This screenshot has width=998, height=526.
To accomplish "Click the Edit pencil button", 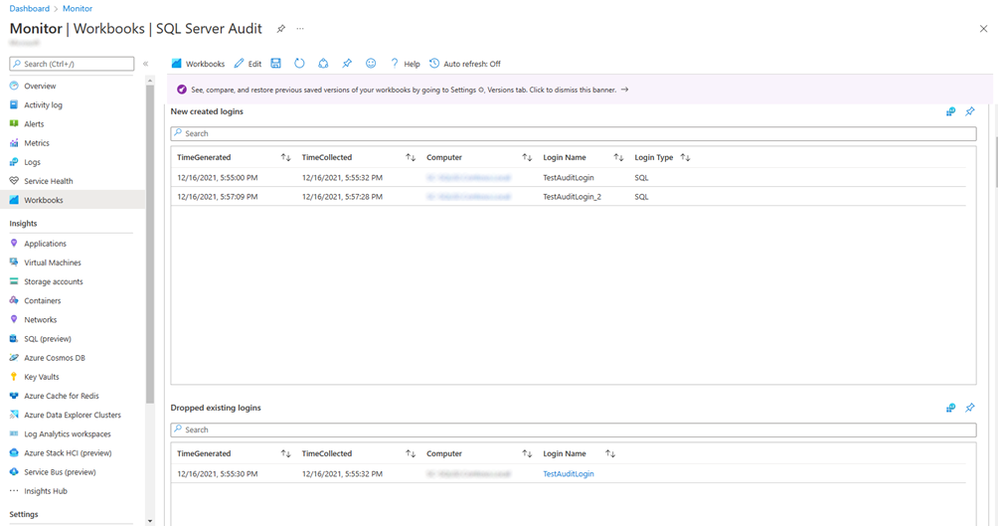I will (x=248, y=64).
